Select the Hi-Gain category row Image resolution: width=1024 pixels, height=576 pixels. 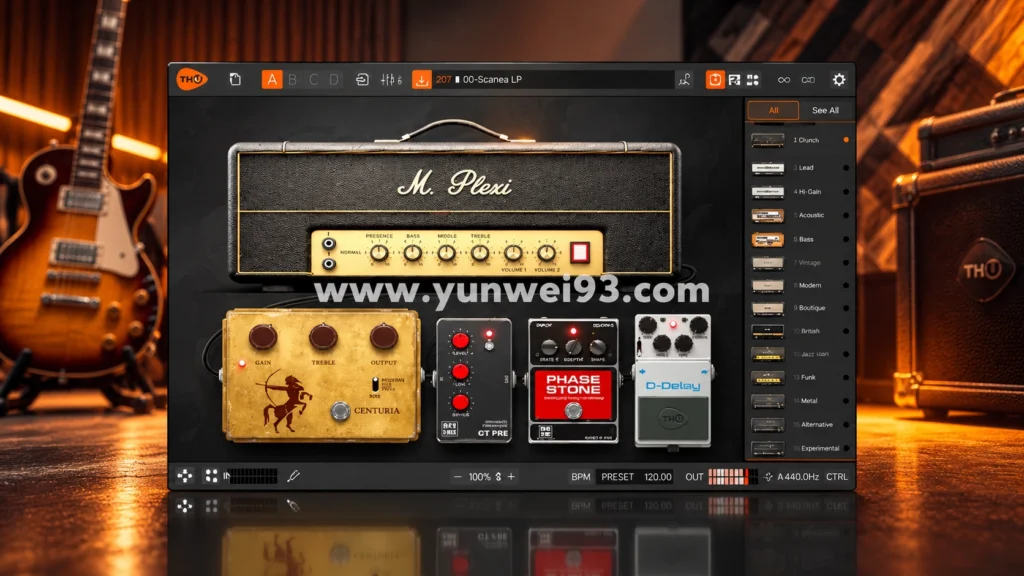pos(800,191)
